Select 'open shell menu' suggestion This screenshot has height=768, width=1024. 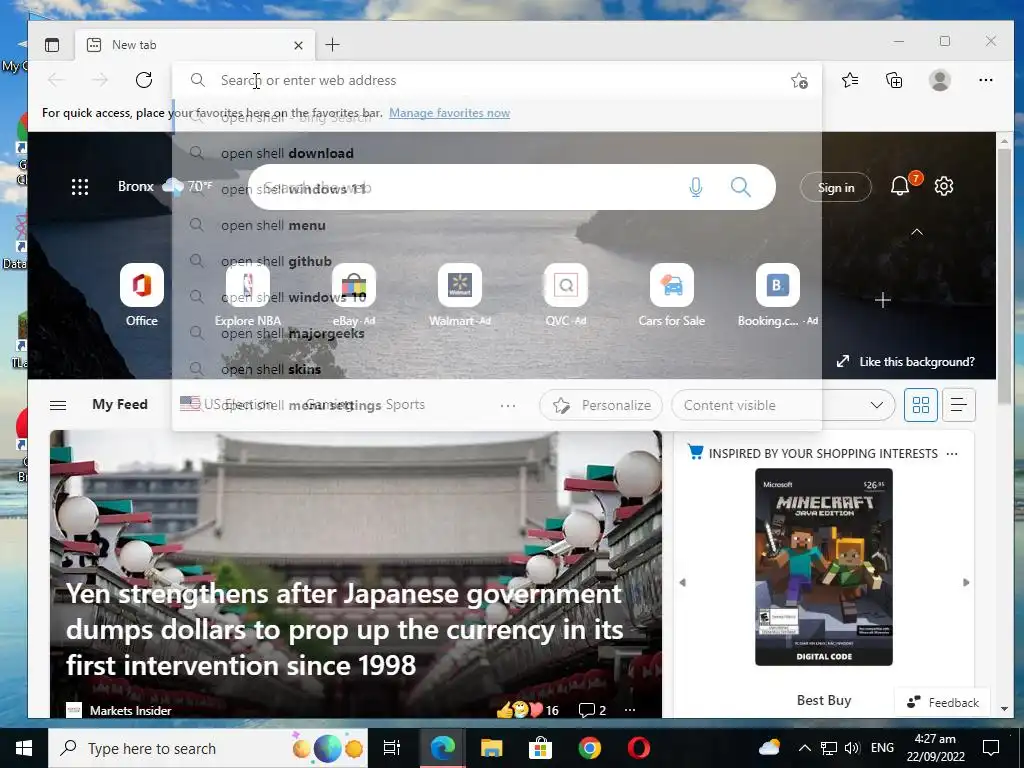(496, 225)
